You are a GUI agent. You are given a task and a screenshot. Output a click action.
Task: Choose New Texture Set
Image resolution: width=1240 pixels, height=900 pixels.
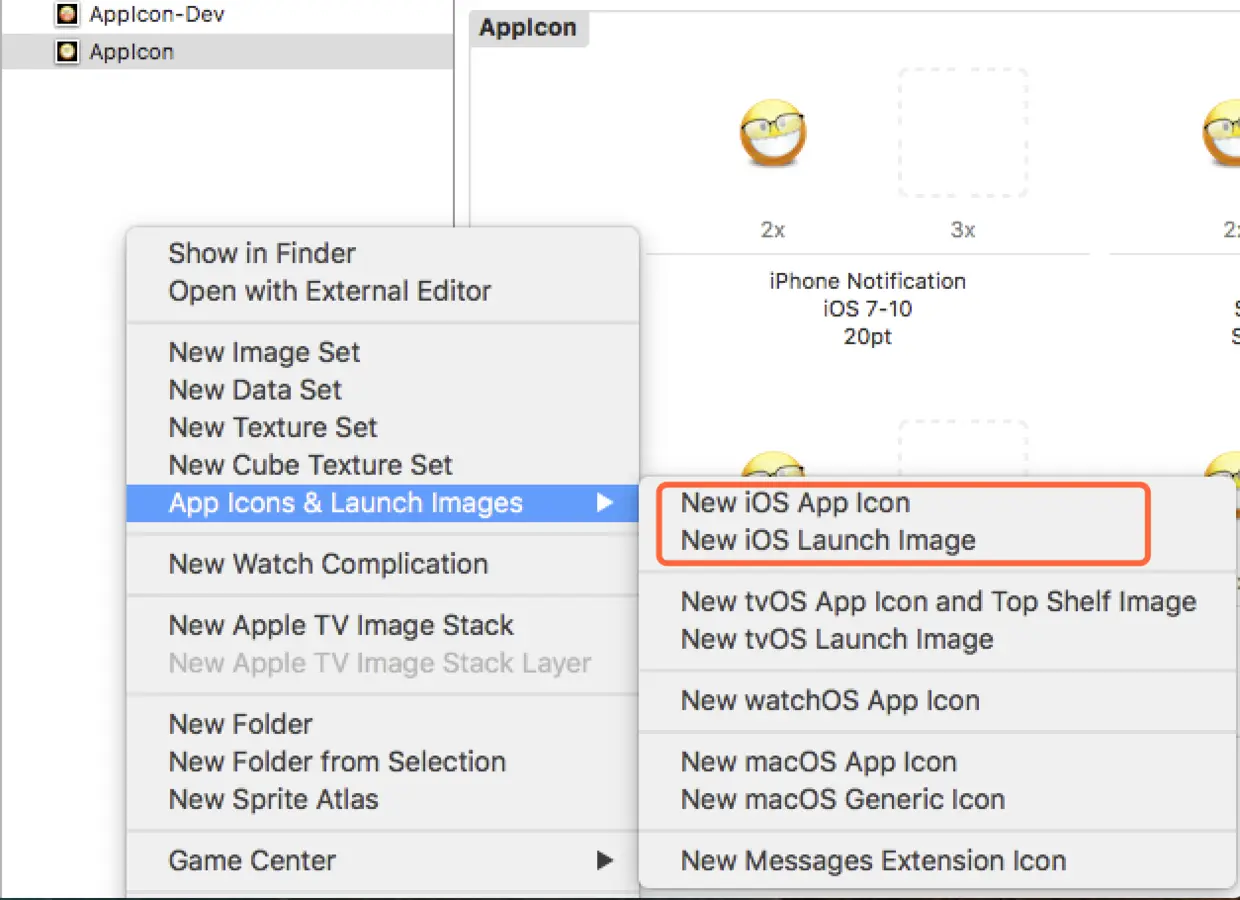pos(273,428)
